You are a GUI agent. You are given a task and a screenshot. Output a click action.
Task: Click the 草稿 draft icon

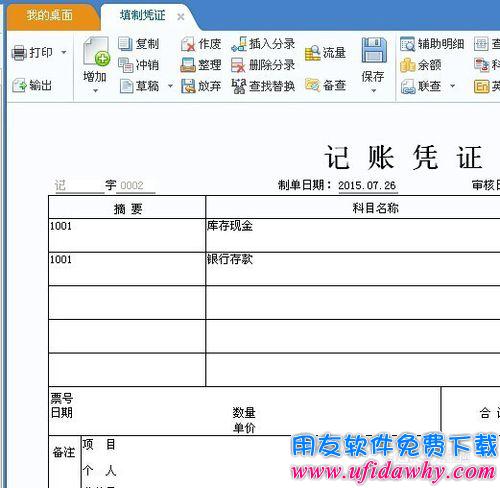point(126,86)
